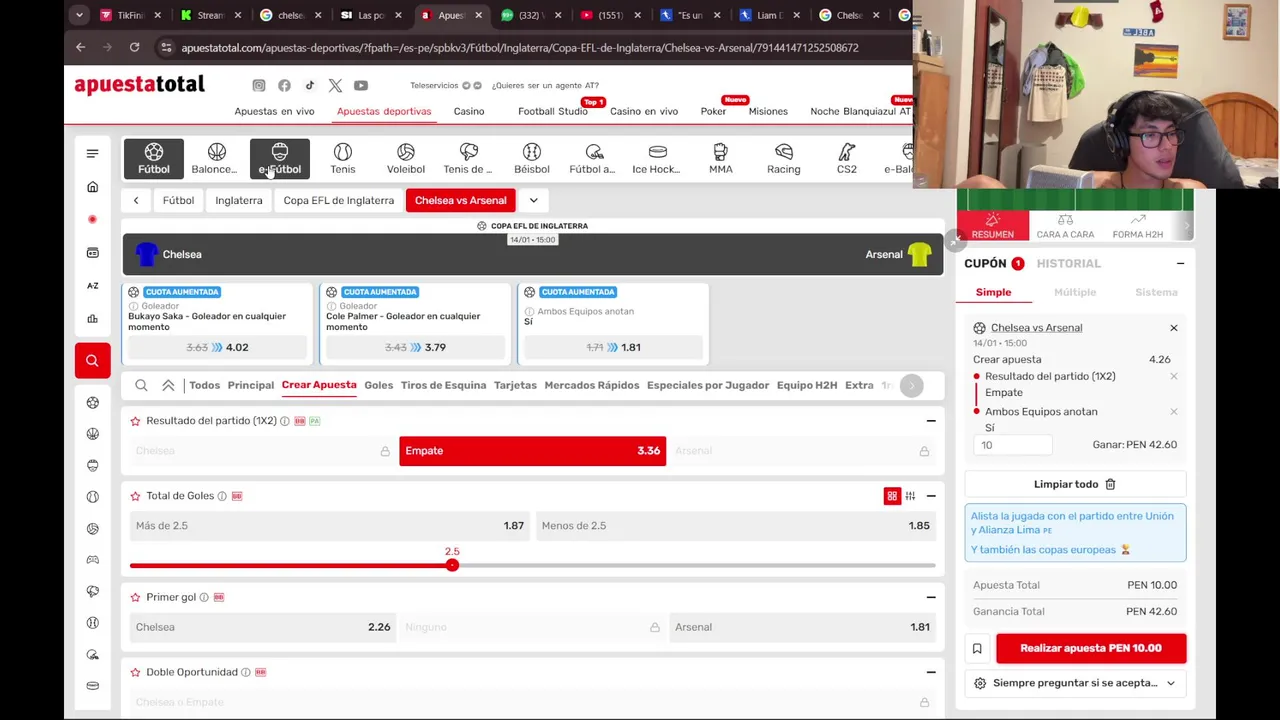
Task: Open the ¿Quieres ser un agente AT? link
Action: [545, 86]
